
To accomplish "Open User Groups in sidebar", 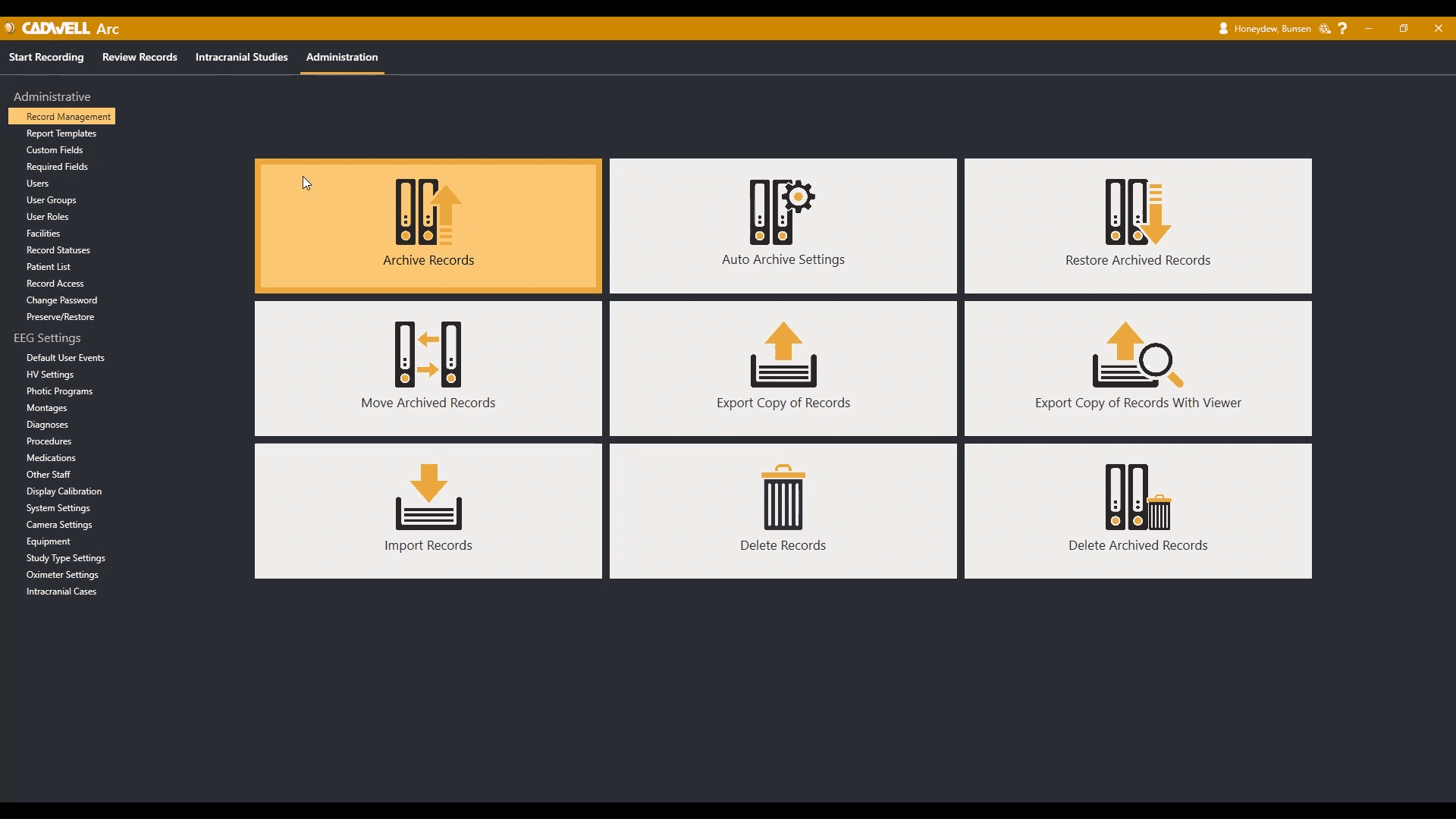I will (x=52, y=200).
